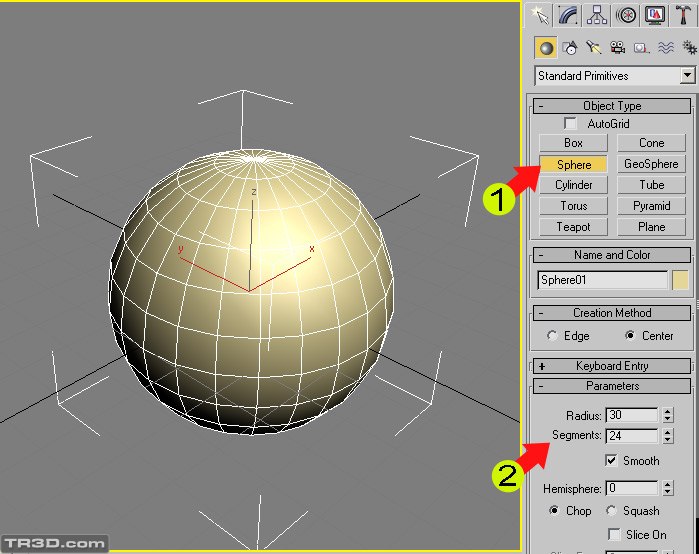Open the Utilities hammer tab

click(x=684, y=15)
